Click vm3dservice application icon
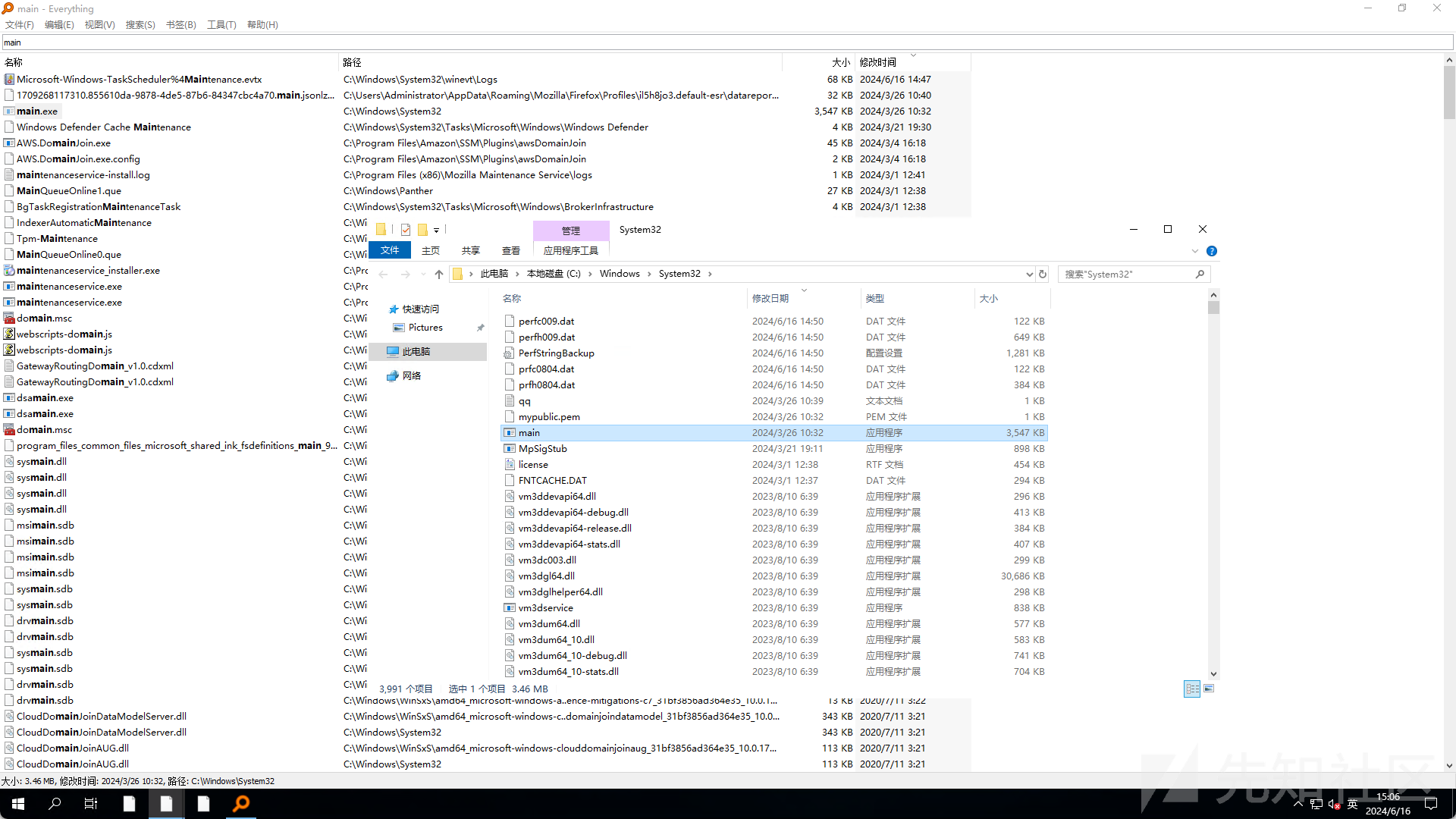This screenshot has width=1456, height=819. coord(510,607)
